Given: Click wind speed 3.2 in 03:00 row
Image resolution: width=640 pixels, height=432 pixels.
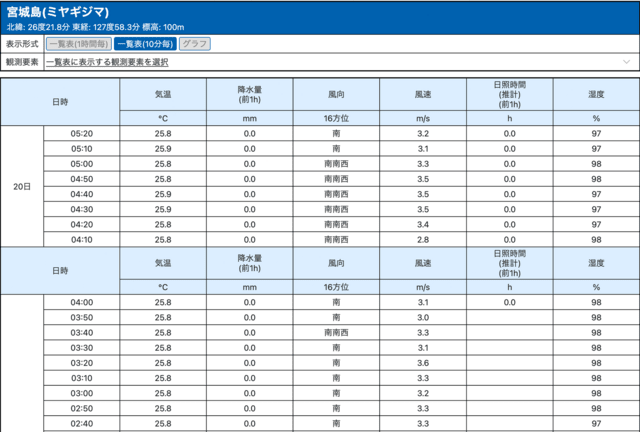Looking at the screenshot, I should click(x=423, y=393).
